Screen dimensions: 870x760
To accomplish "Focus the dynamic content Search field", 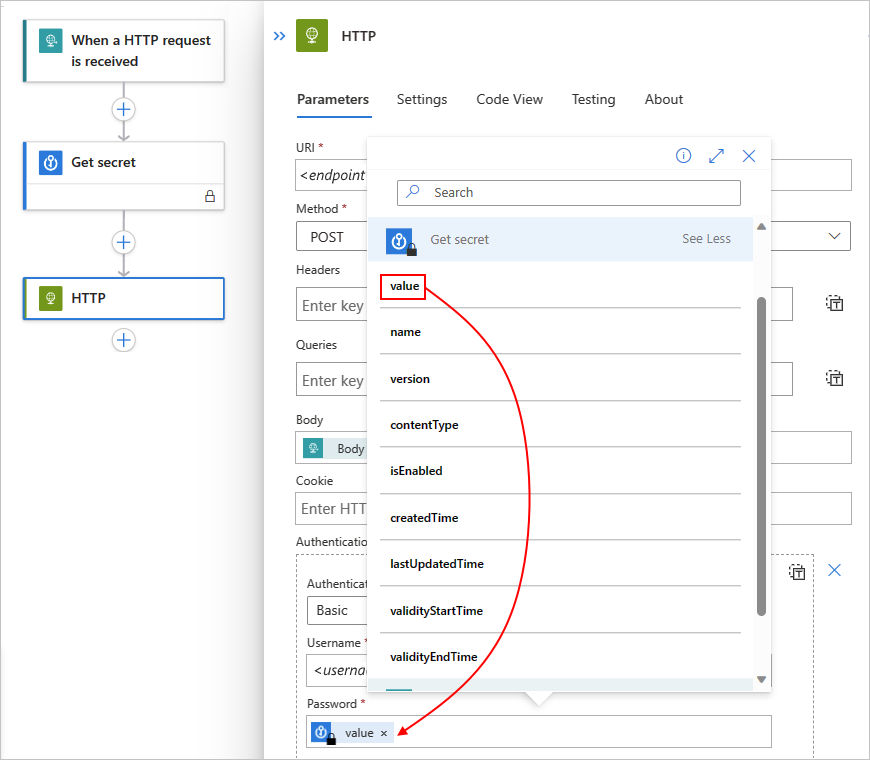I will coord(569,192).
